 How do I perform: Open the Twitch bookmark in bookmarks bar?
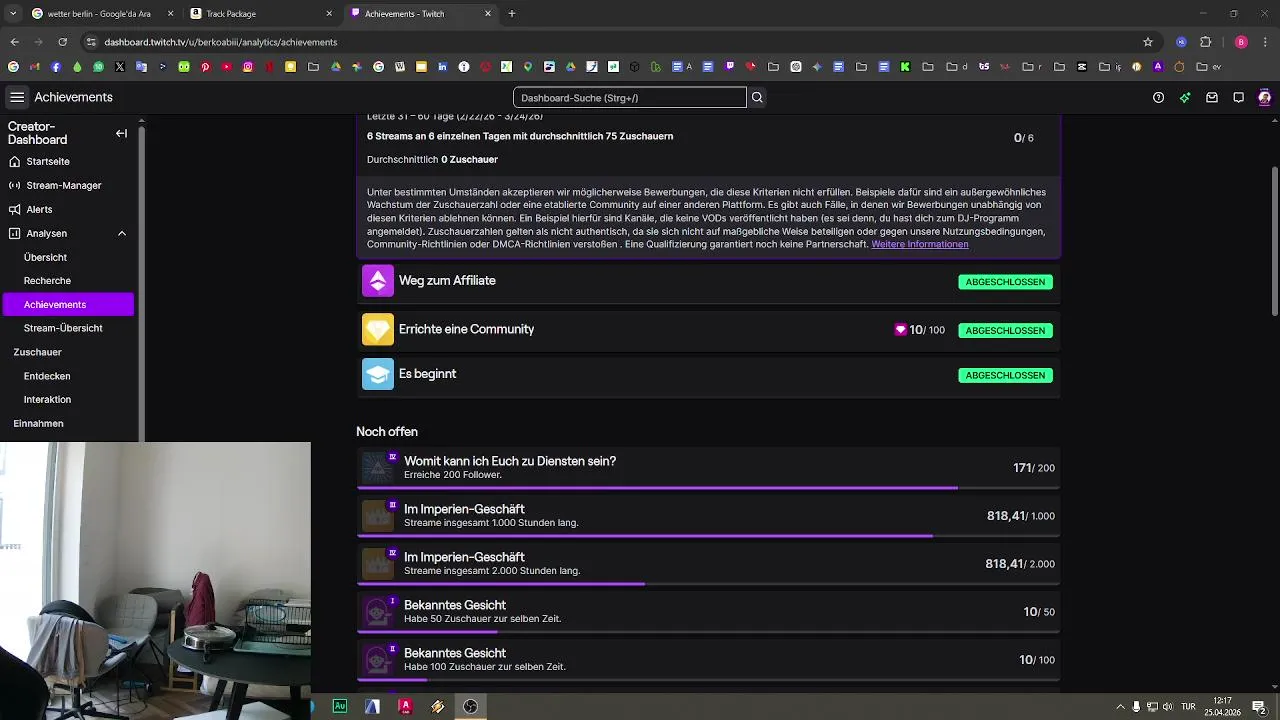730,67
